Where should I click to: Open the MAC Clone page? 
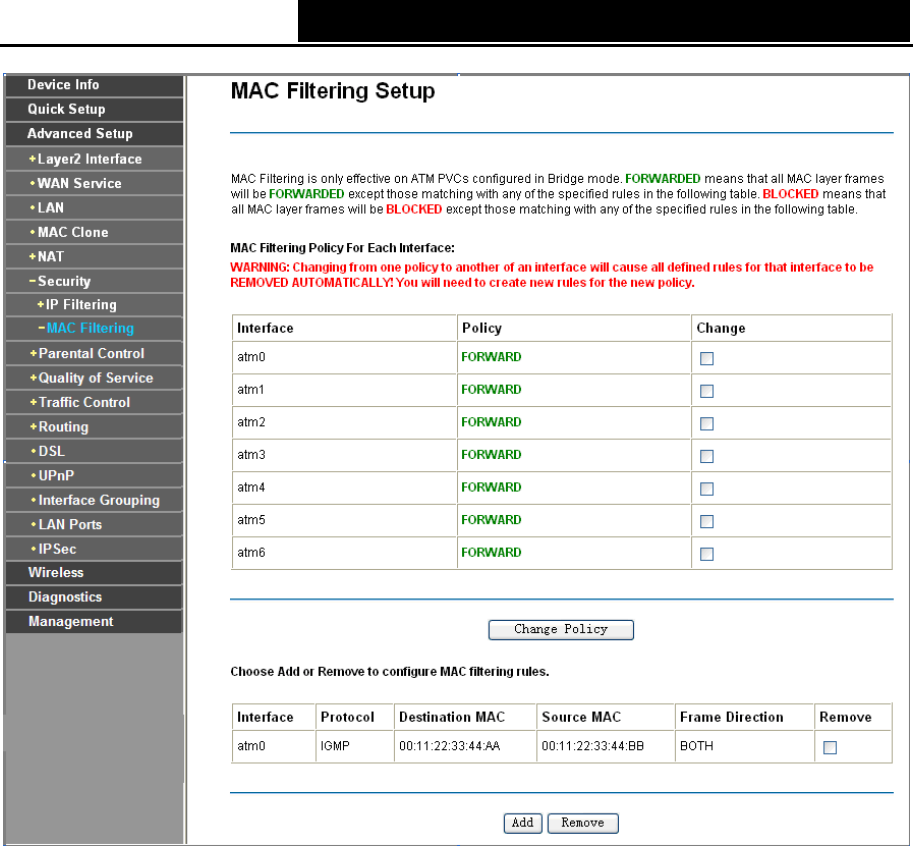pos(73,232)
